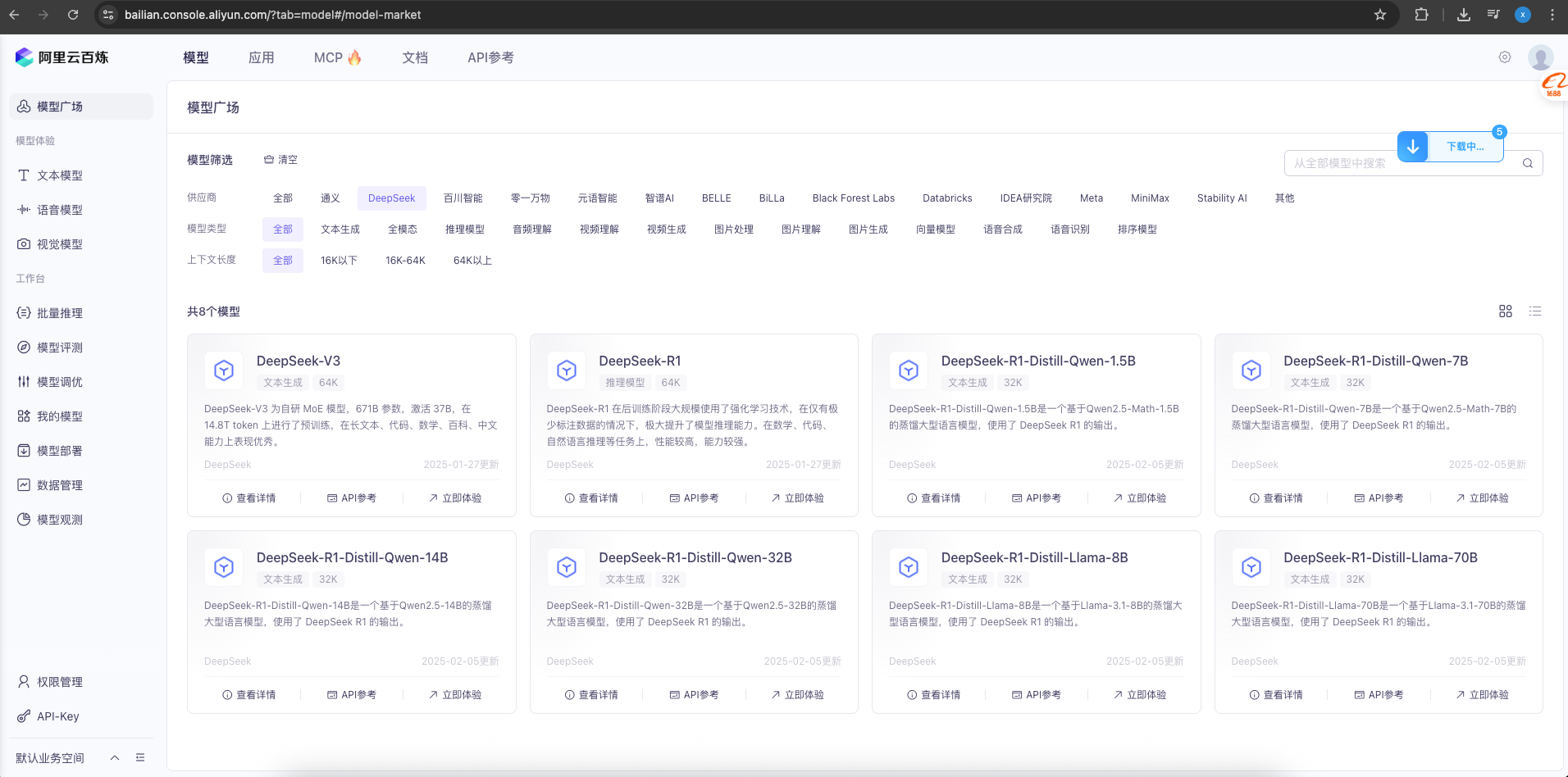Filter provider by Black Forest Labs
The width and height of the screenshot is (1568, 777).
pos(854,198)
